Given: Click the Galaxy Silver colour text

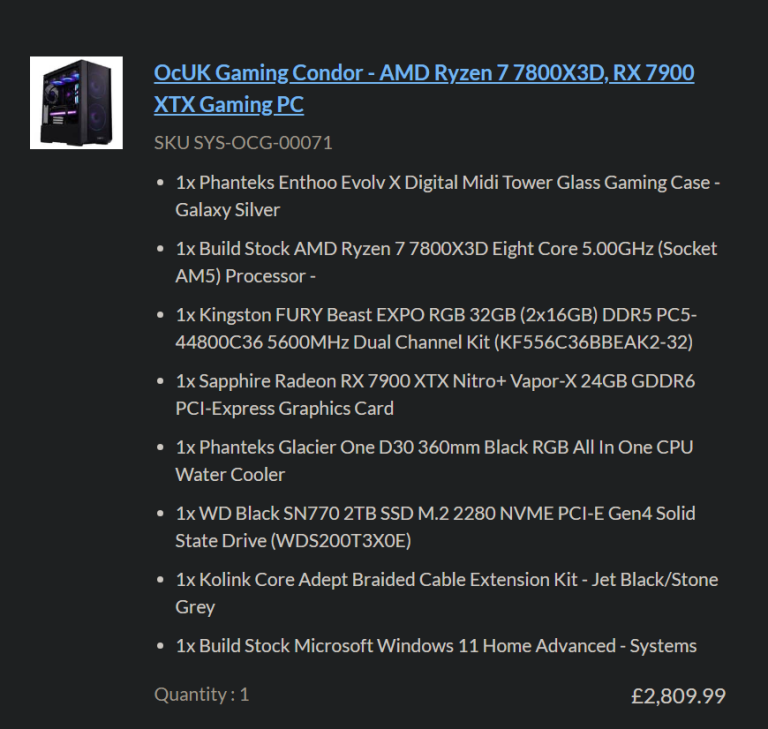Looking at the screenshot, I should click(x=228, y=210).
